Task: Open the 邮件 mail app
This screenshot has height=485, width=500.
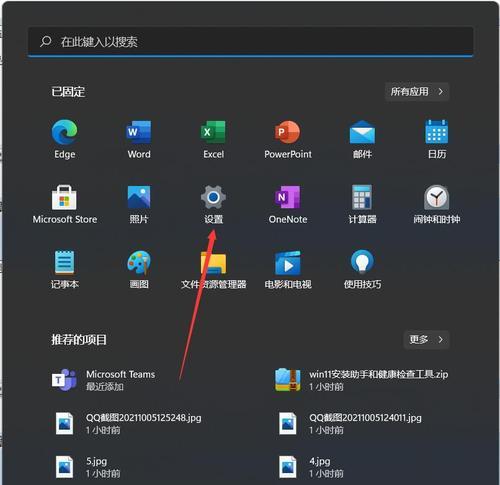Action: point(362,132)
